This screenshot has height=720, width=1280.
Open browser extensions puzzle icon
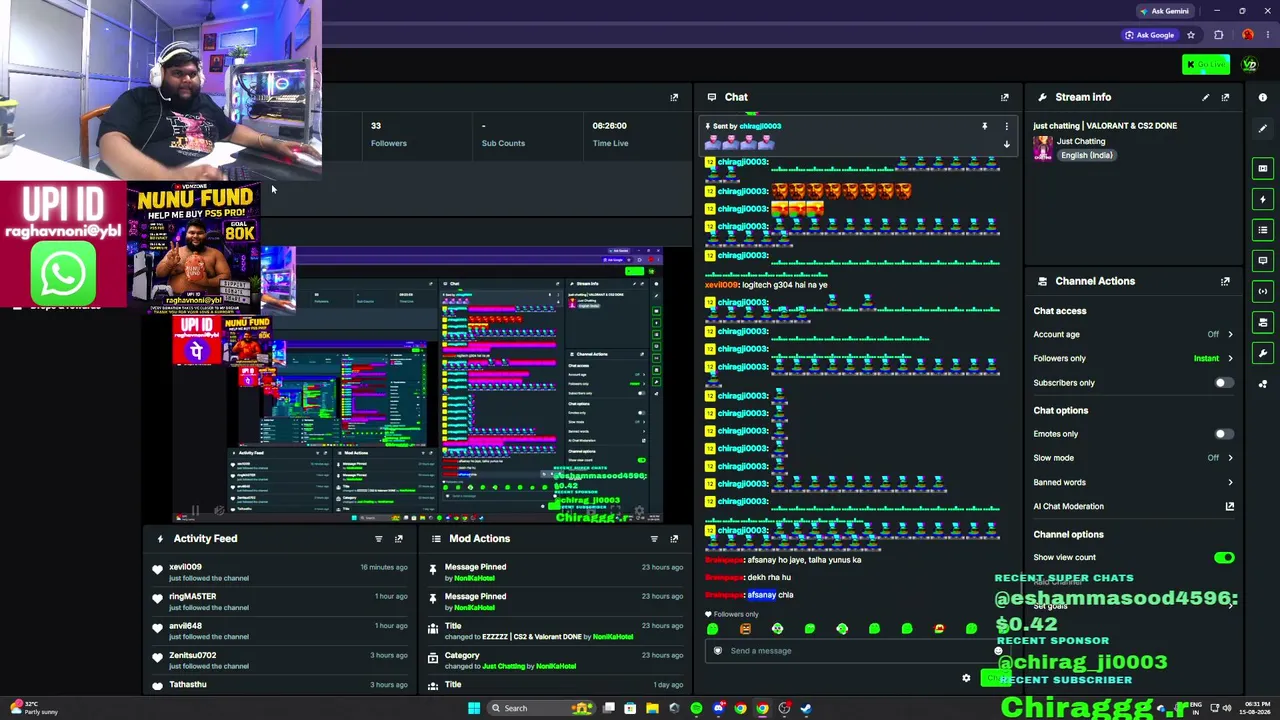(1219, 35)
